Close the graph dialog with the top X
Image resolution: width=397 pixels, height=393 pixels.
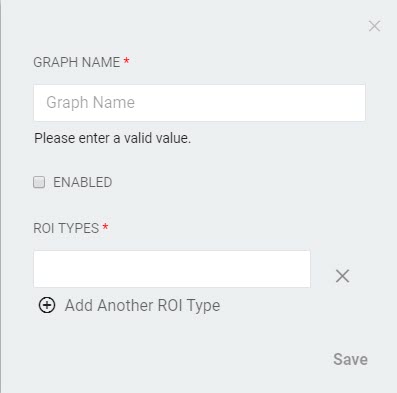pos(375,26)
